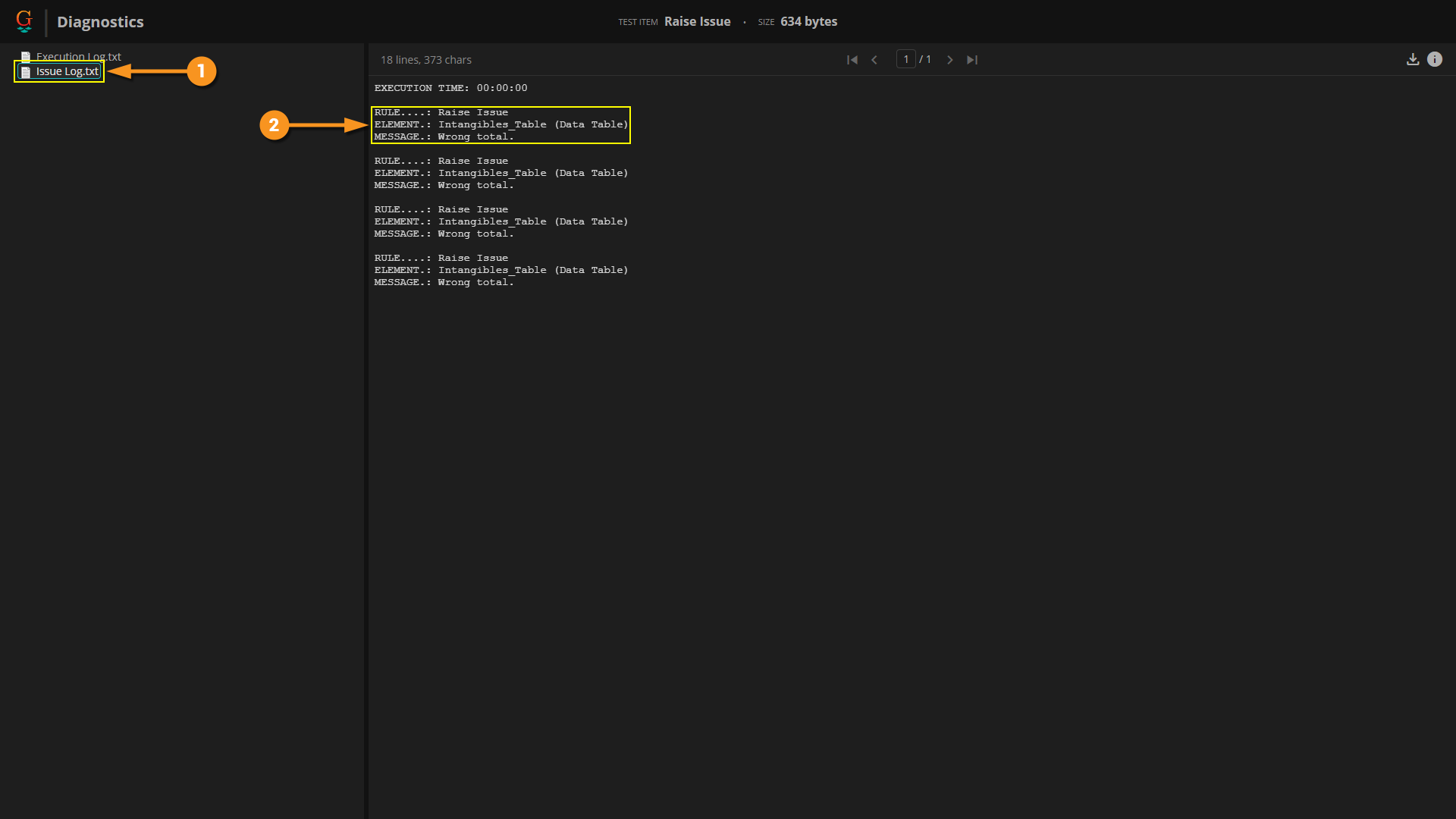Jump to last page of log
Image resolution: width=1456 pixels, height=819 pixels.
972,60
